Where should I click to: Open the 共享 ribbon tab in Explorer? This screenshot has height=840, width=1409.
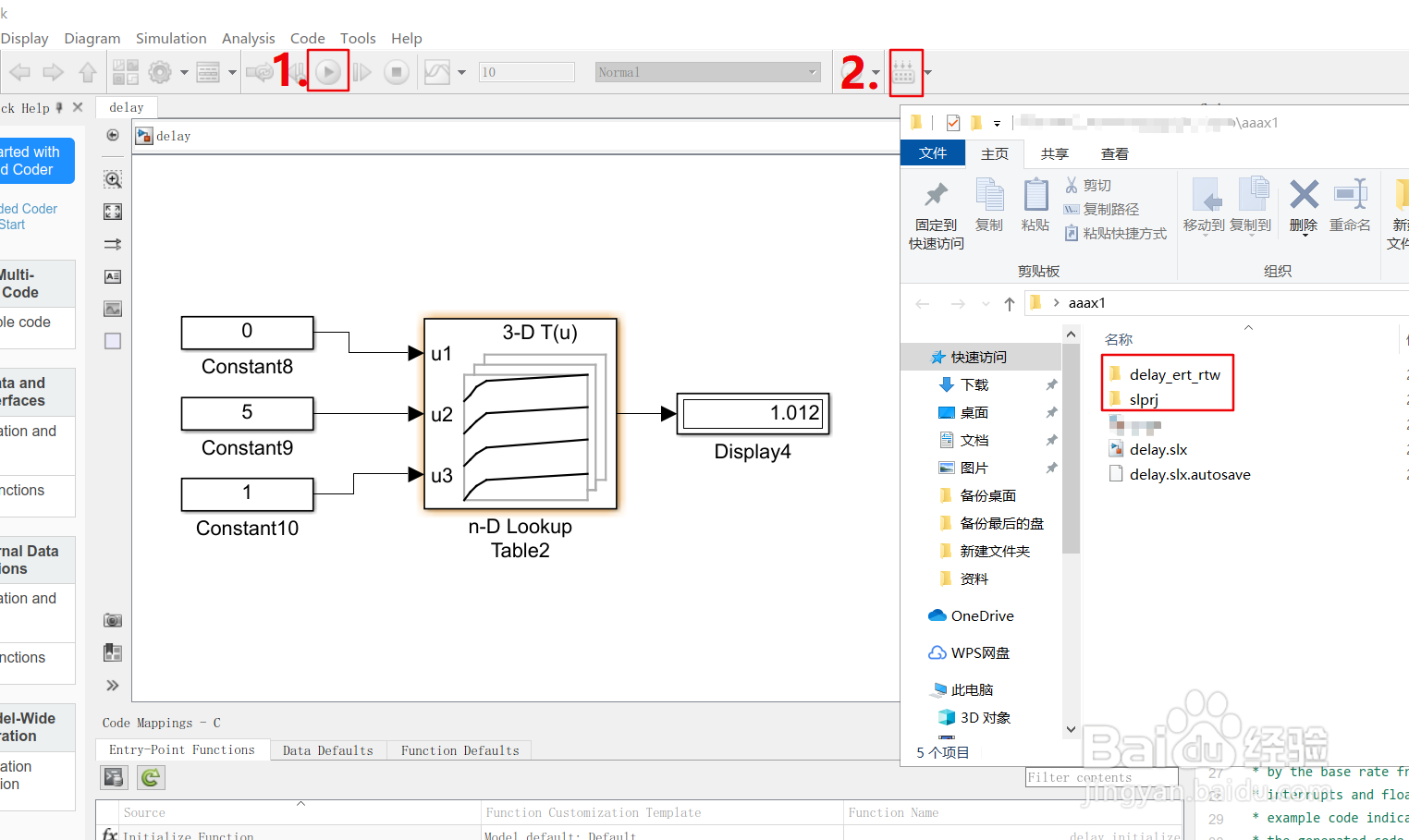(1055, 153)
